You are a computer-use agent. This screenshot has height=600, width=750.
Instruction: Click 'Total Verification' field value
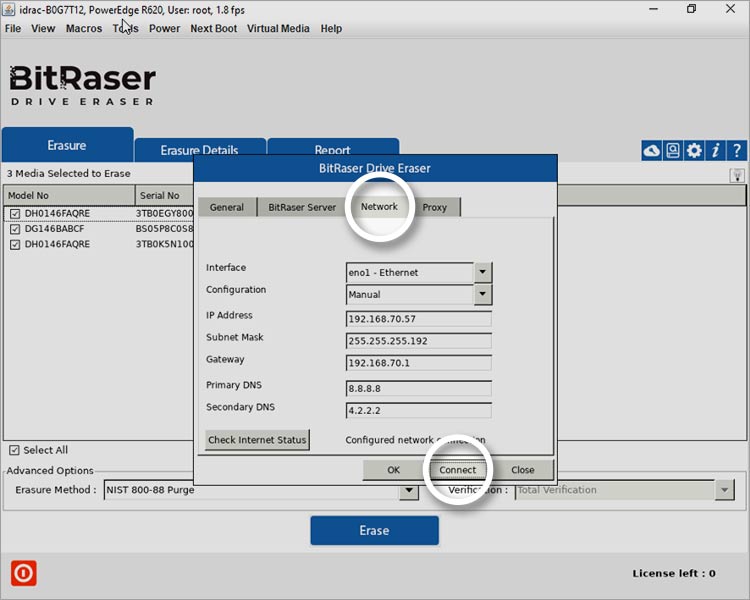(557, 490)
